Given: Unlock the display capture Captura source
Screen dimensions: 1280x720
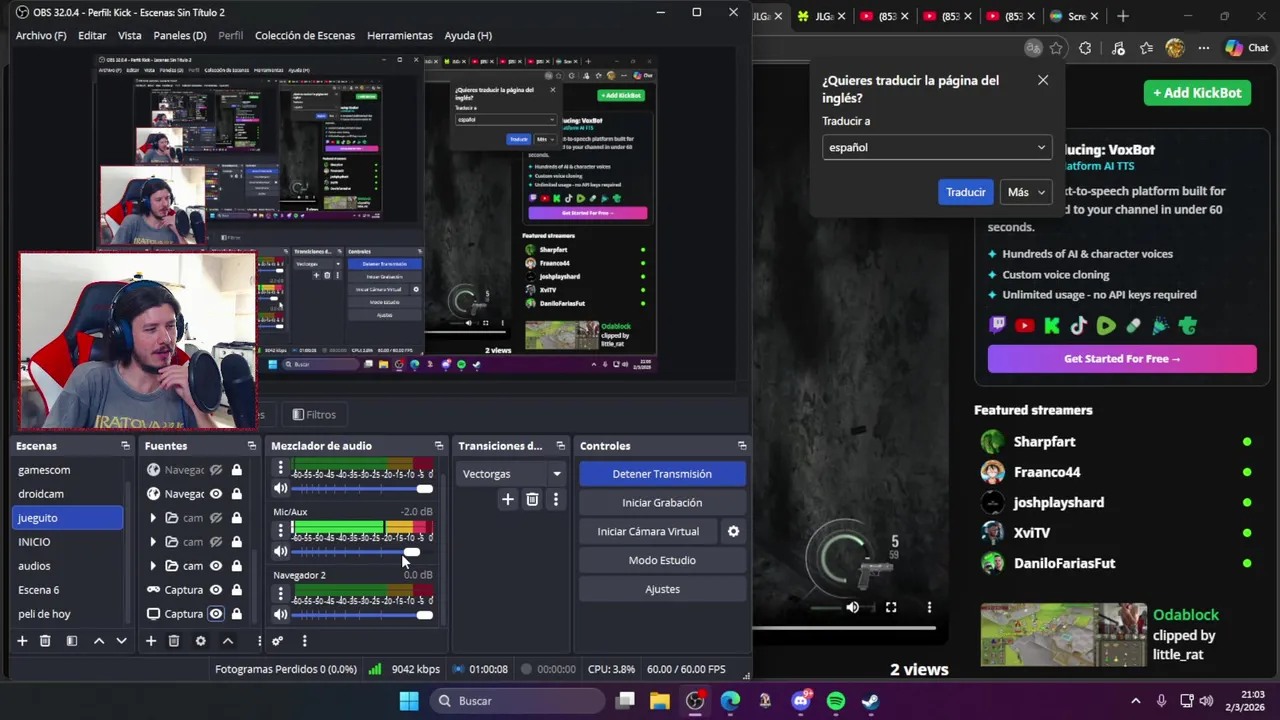Looking at the screenshot, I should pyautogui.click(x=236, y=614).
